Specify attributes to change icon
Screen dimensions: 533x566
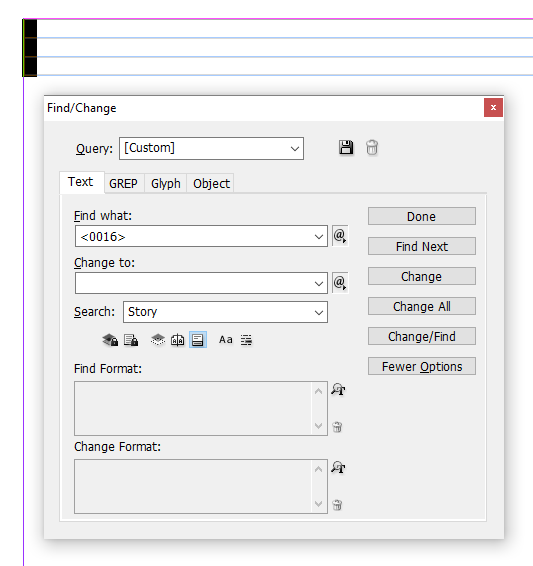[x=338, y=467]
